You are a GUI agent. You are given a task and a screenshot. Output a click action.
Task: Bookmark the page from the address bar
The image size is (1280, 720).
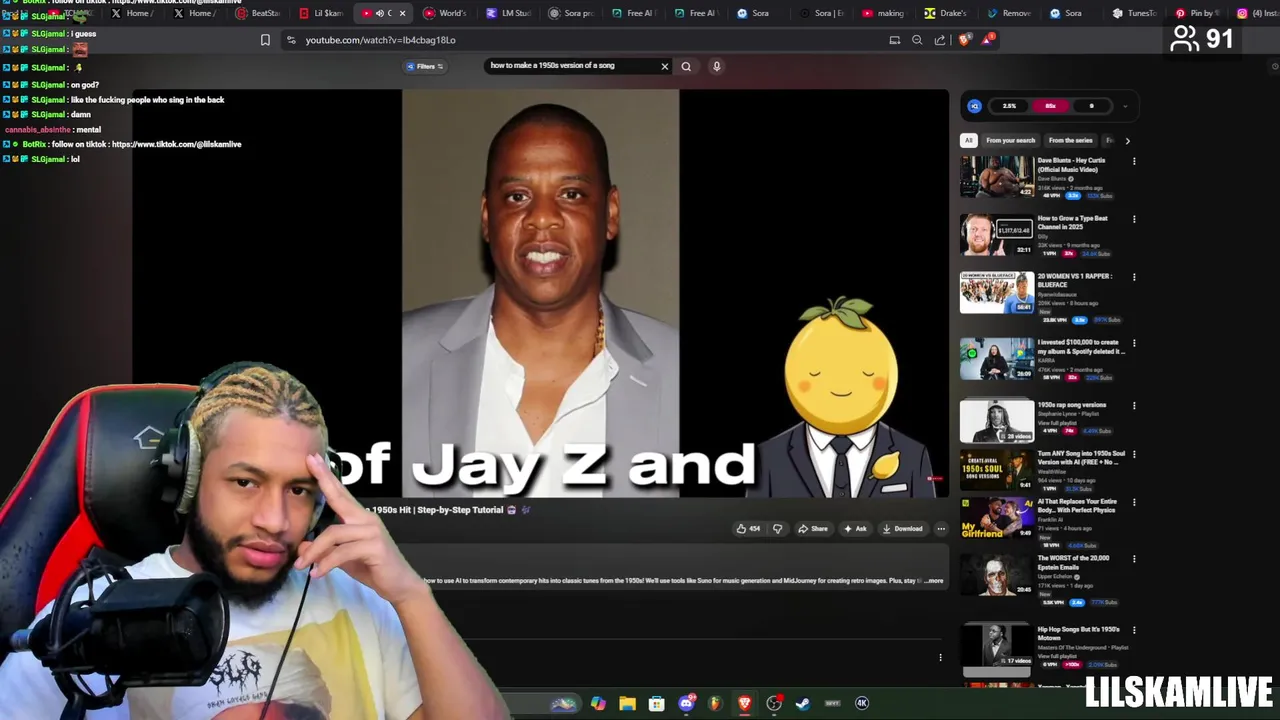[265, 40]
